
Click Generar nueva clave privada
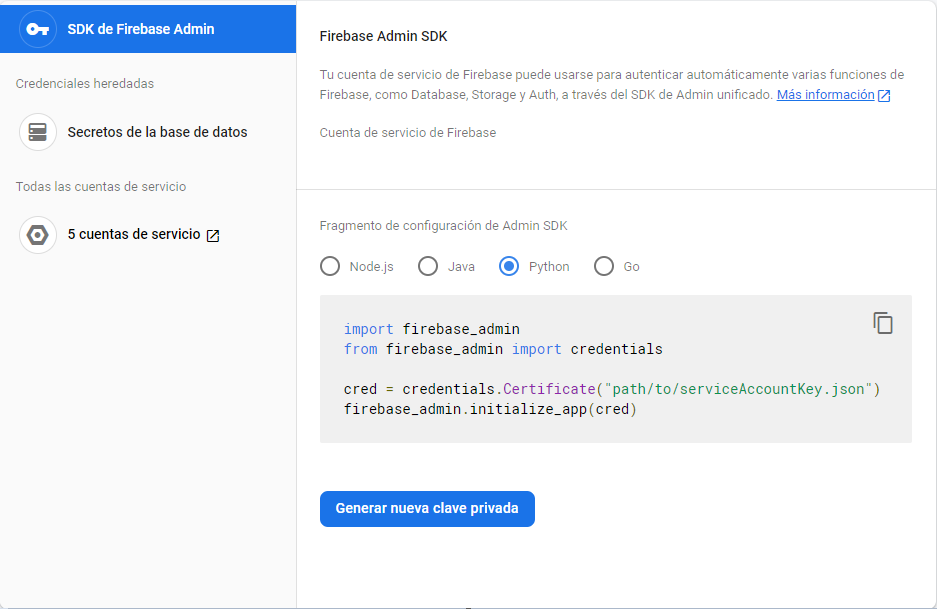click(427, 509)
